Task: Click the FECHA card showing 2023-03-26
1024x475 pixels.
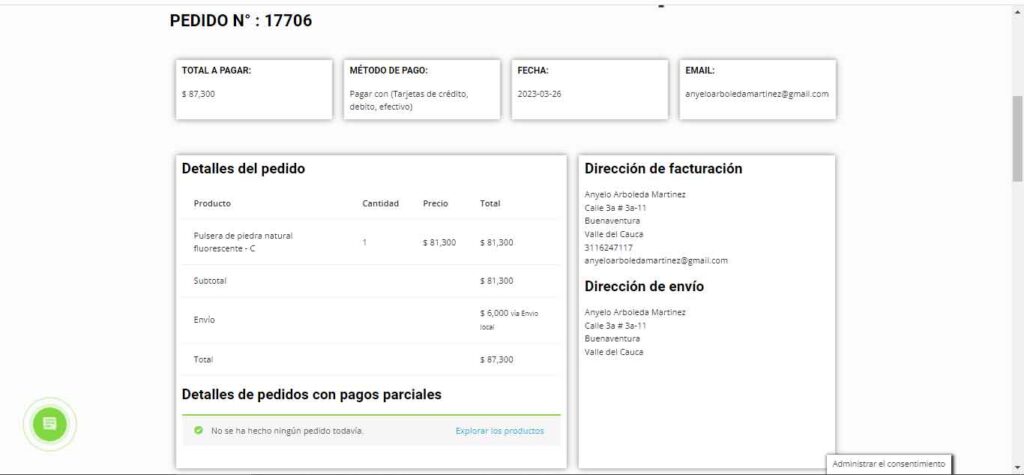Action: point(590,89)
